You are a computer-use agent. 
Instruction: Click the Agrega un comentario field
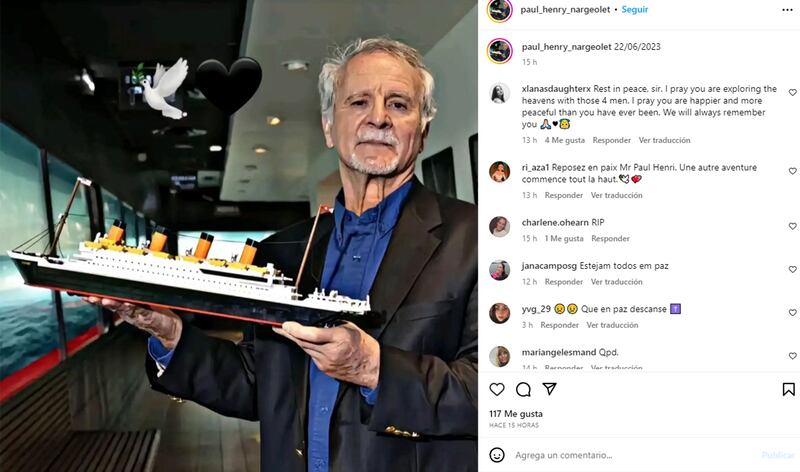tap(633, 455)
